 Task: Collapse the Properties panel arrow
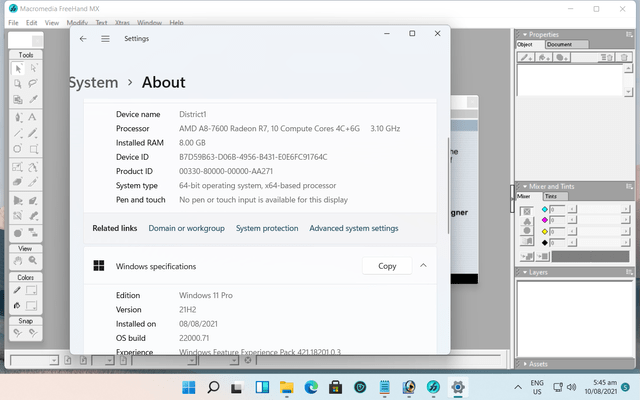pyautogui.click(x=525, y=35)
